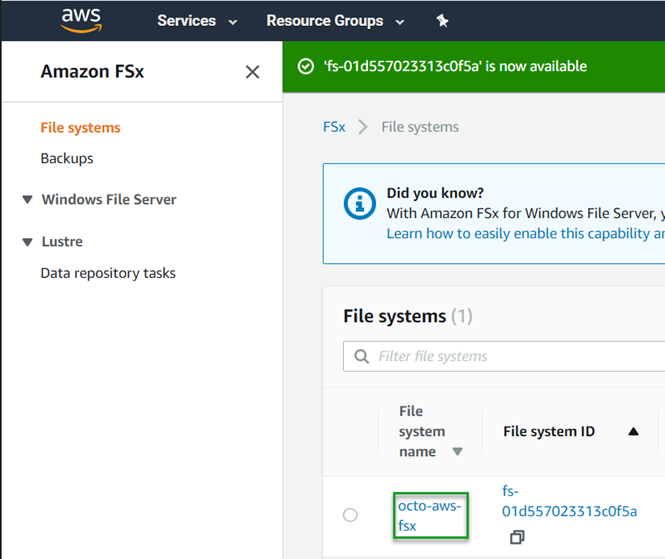
Task: Collapse the Lustre section
Action: [27, 242]
